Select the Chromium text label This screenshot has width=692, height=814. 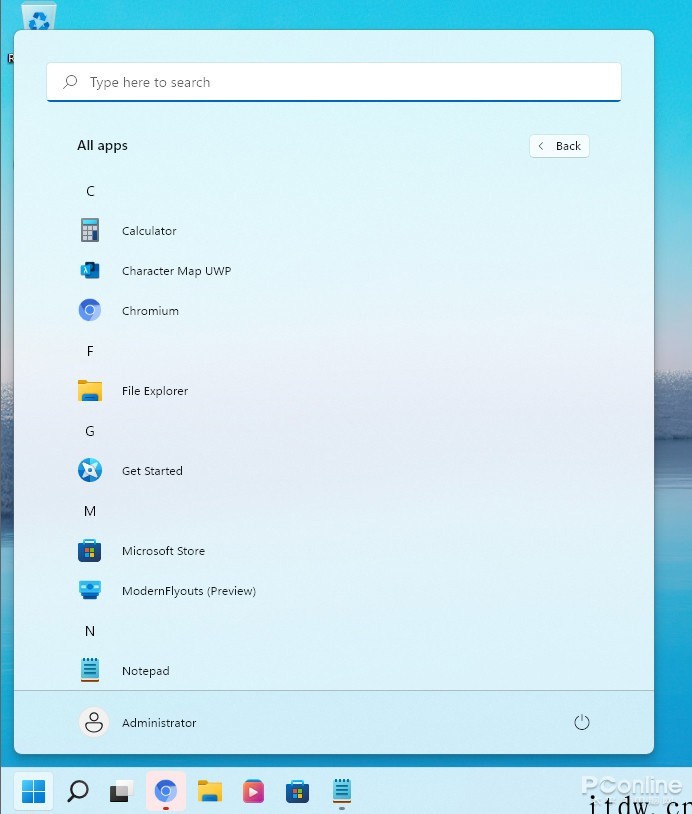pyautogui.click(x=150, y=310)
